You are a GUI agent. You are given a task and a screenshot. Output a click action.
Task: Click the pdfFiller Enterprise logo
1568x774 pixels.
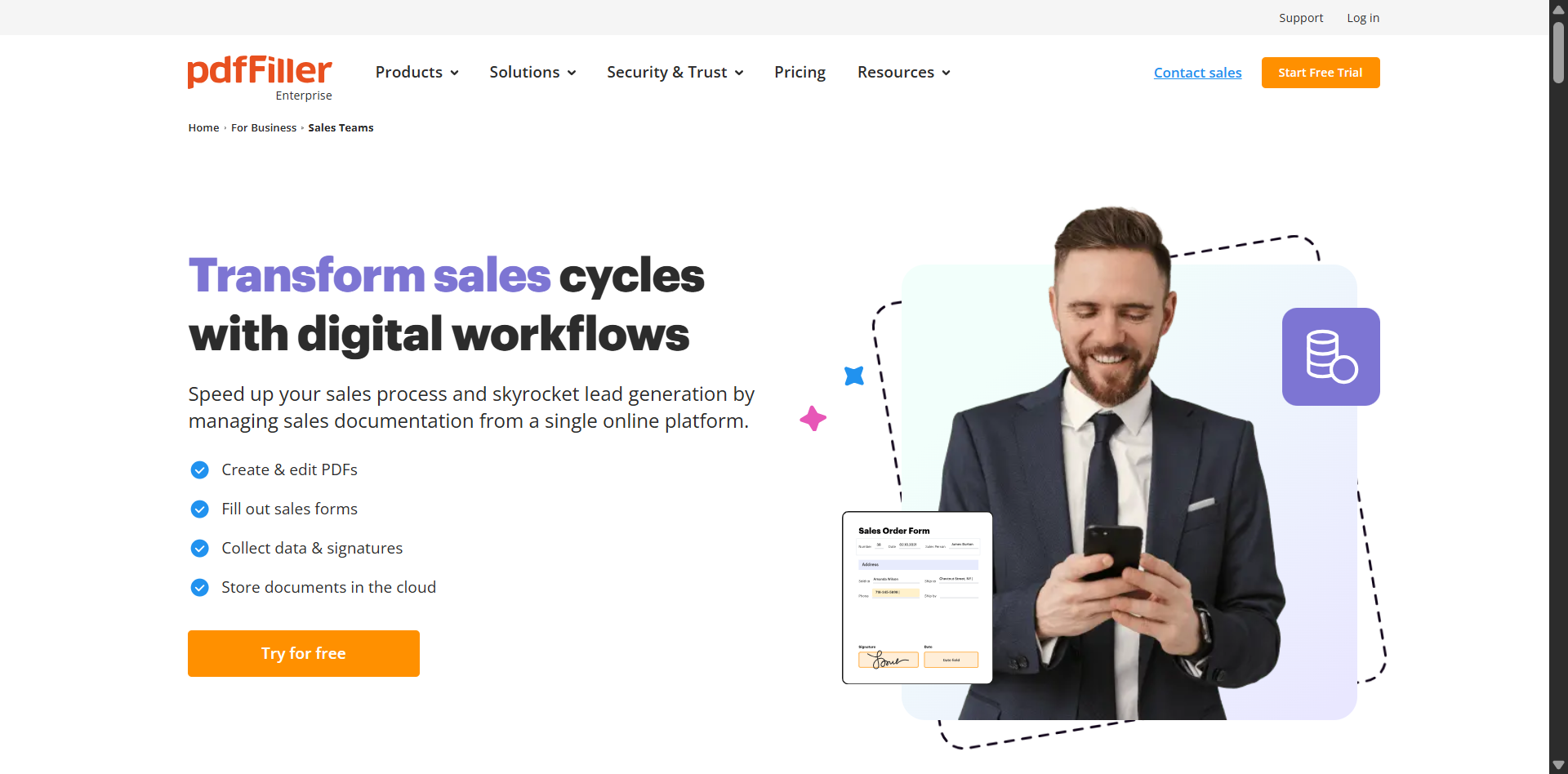(260, 78)
